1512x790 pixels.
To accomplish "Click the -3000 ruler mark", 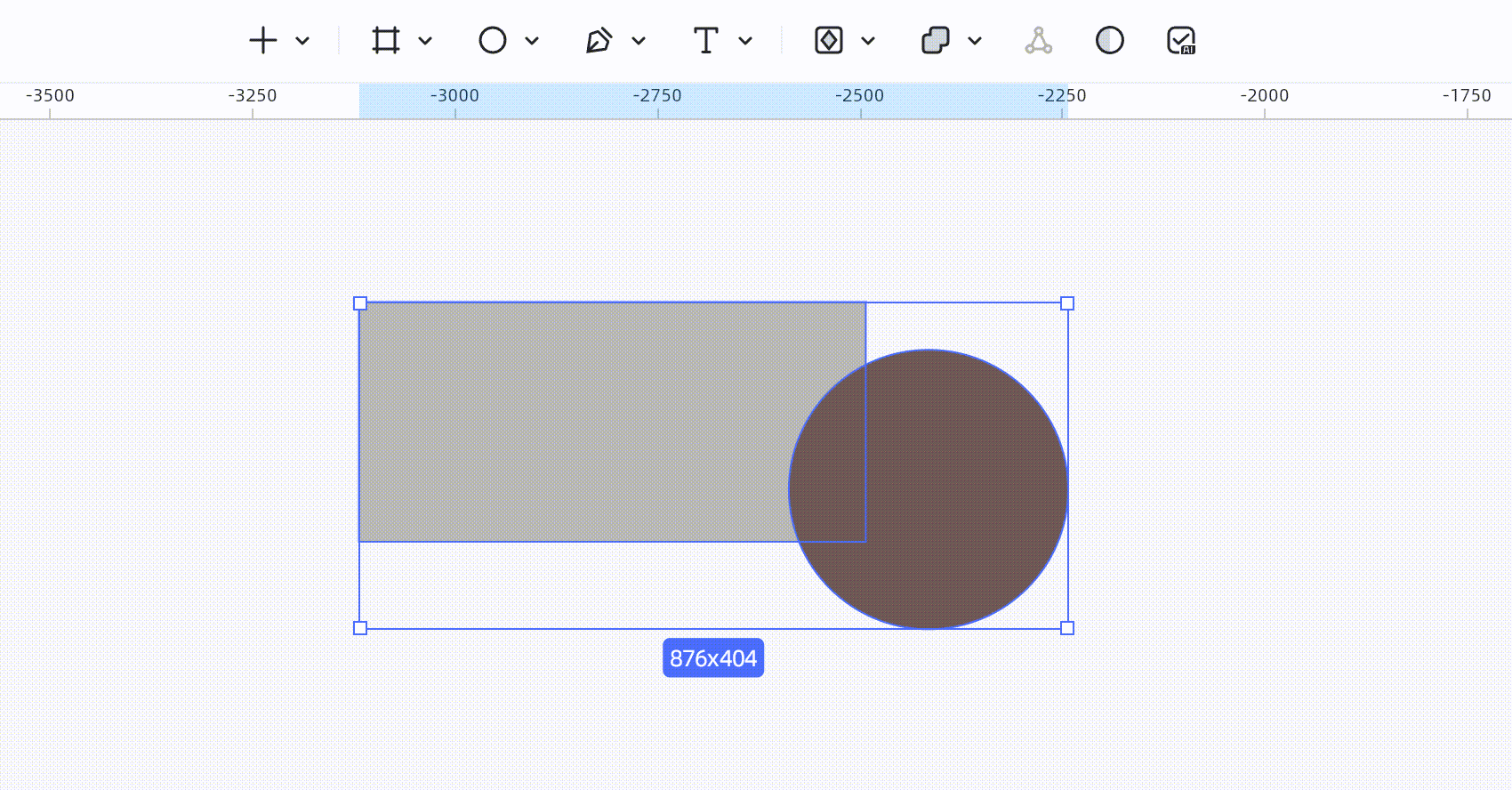I will 454,95.
